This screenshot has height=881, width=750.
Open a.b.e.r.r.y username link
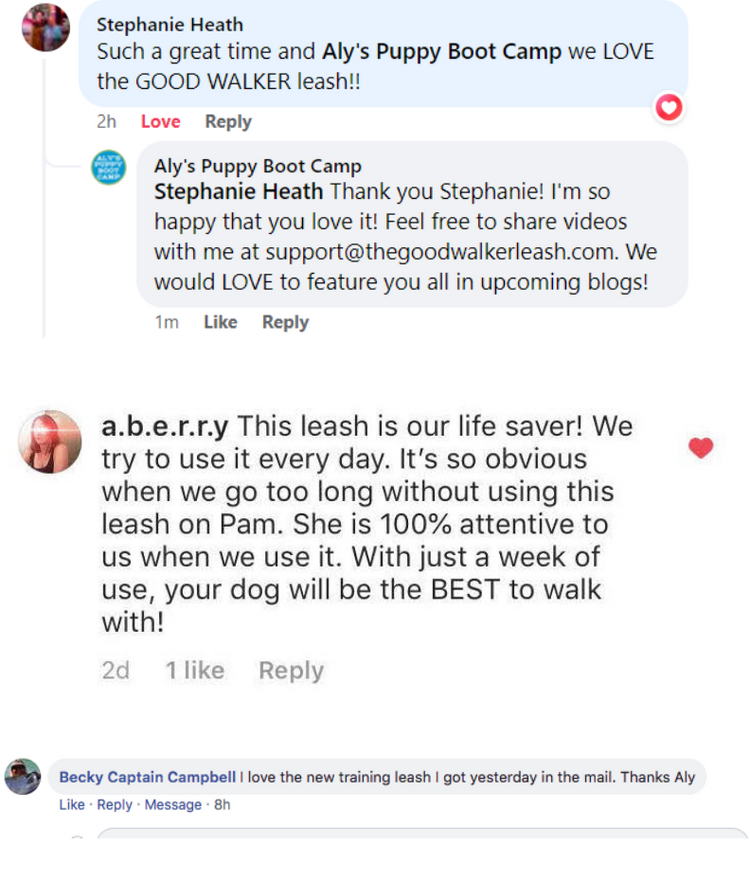[x=165, y=426]
